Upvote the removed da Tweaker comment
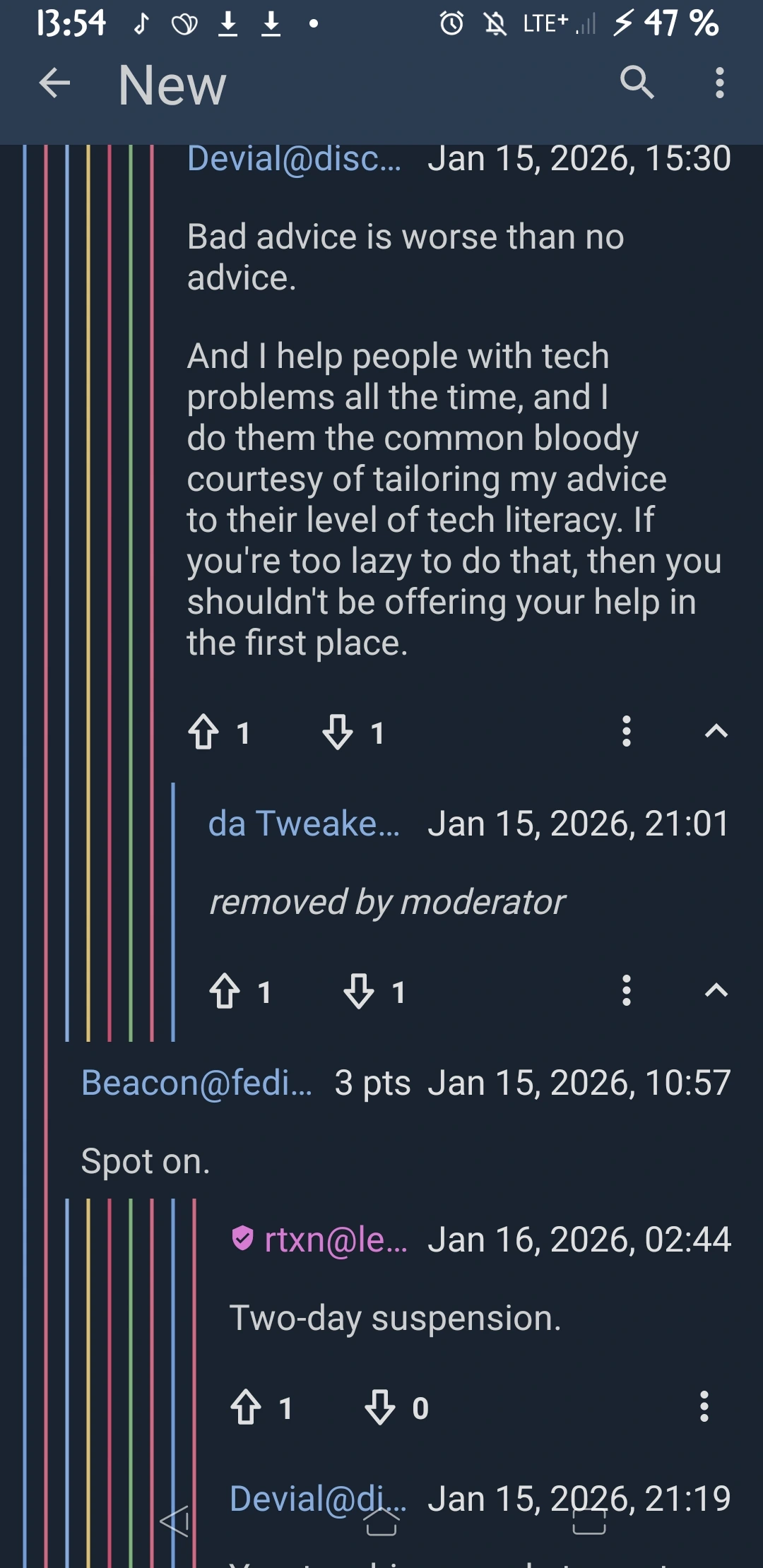 pyautogui.click(x=225, y=991)
